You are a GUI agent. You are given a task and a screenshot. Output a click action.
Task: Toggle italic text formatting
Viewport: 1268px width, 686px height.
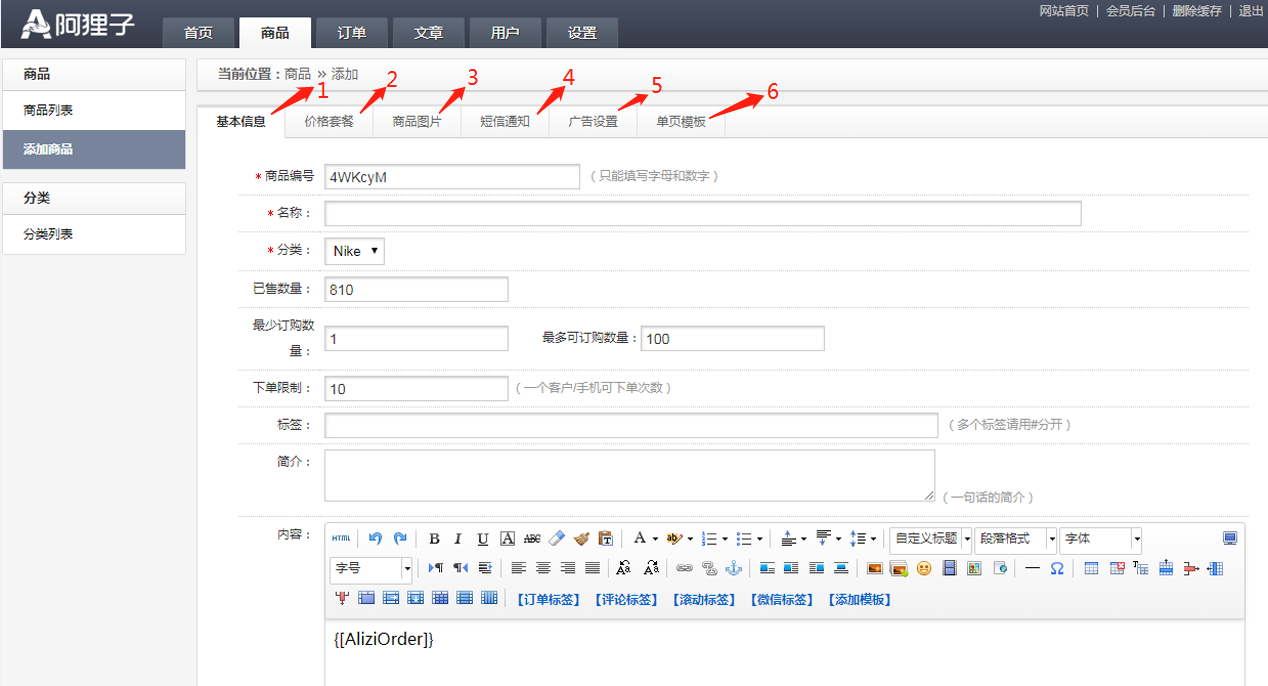coord(458,539)
